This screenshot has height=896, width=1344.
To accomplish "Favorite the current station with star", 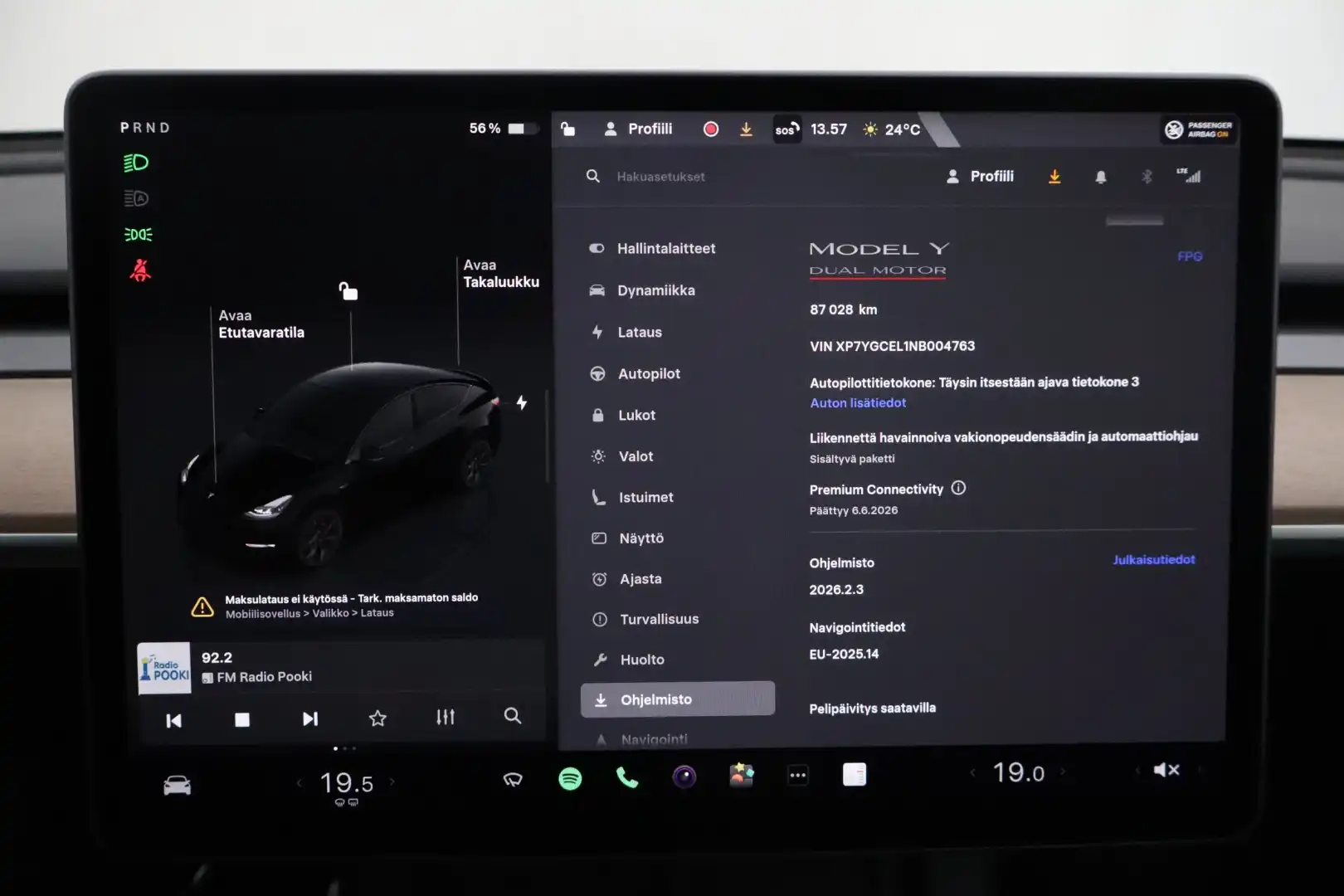I will click(377, 718).
